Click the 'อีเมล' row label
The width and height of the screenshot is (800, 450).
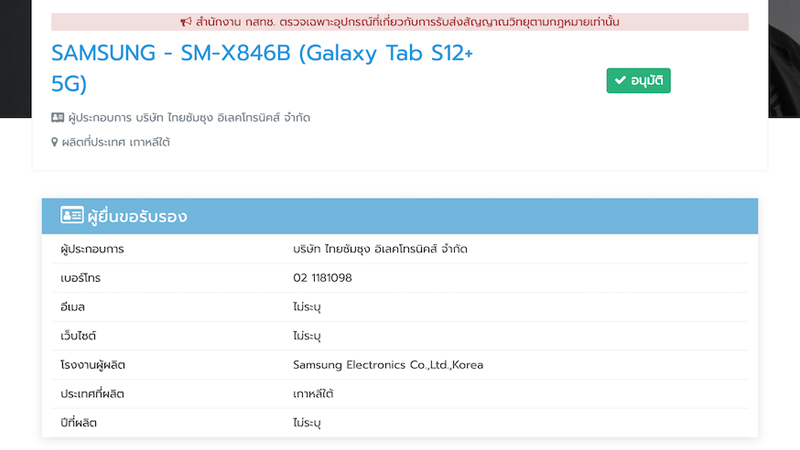point(72,307)
